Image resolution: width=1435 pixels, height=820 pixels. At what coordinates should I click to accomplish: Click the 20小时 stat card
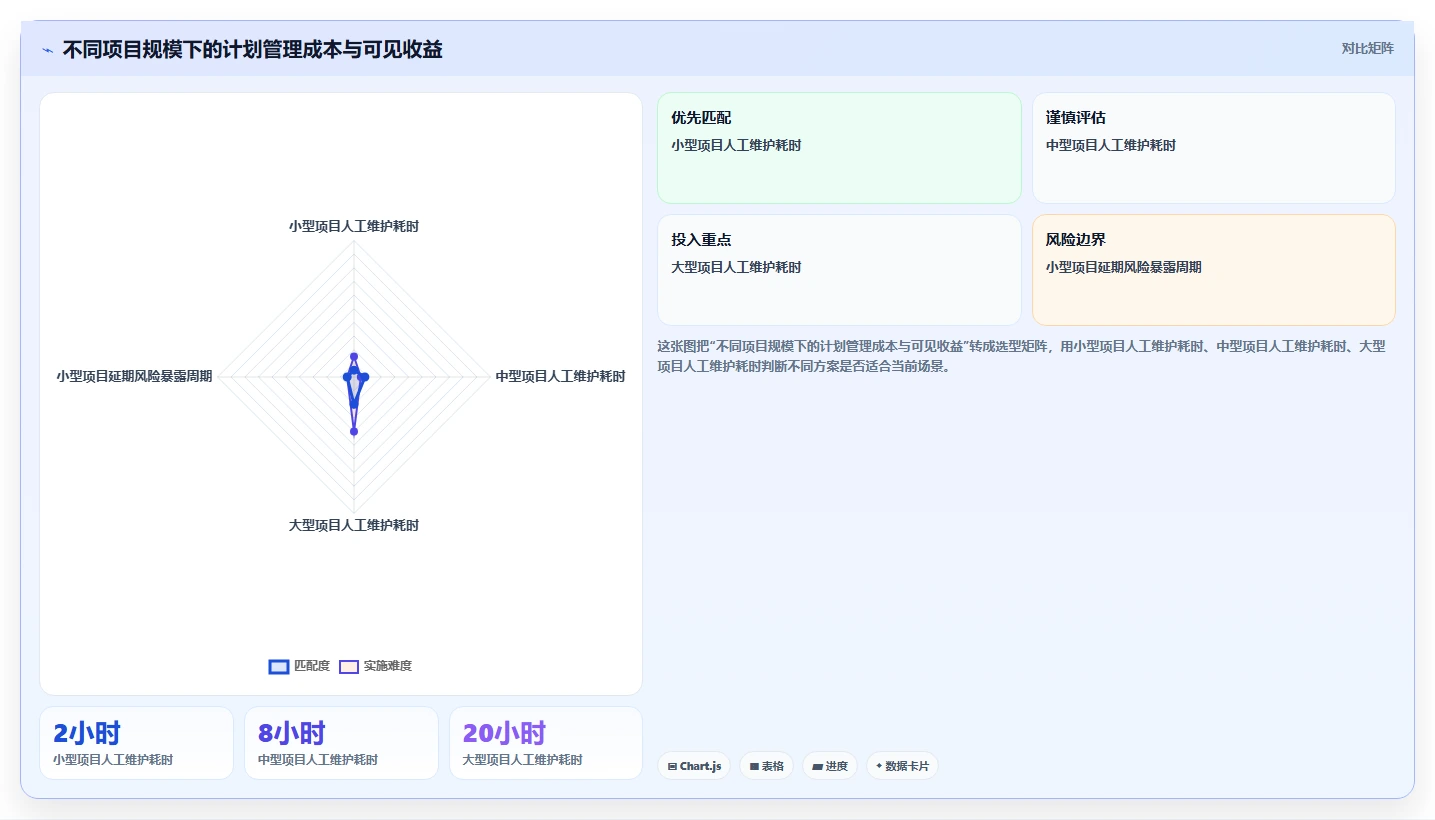(x=546, y=743)
